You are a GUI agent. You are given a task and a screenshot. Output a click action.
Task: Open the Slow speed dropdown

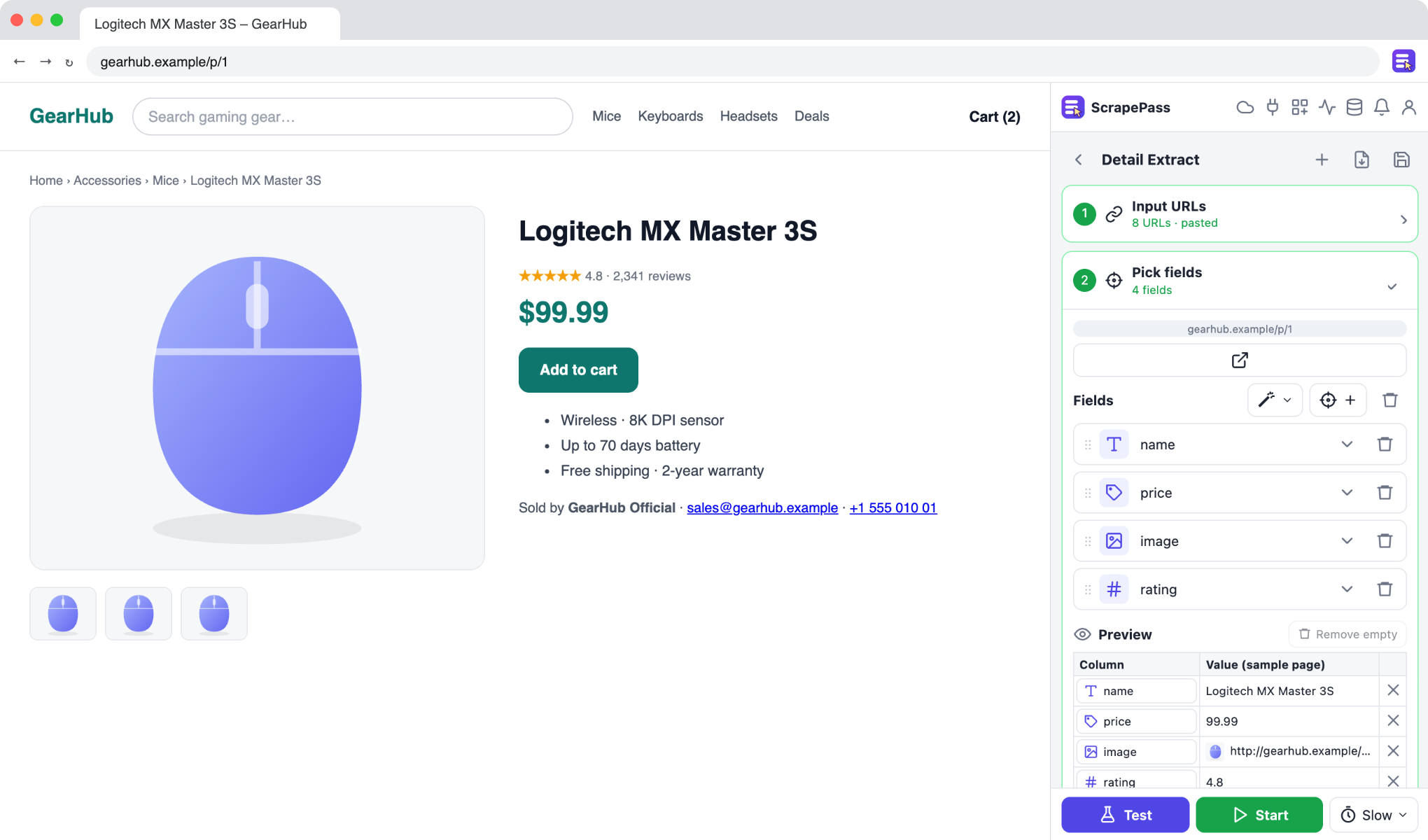coord(1373,815)
